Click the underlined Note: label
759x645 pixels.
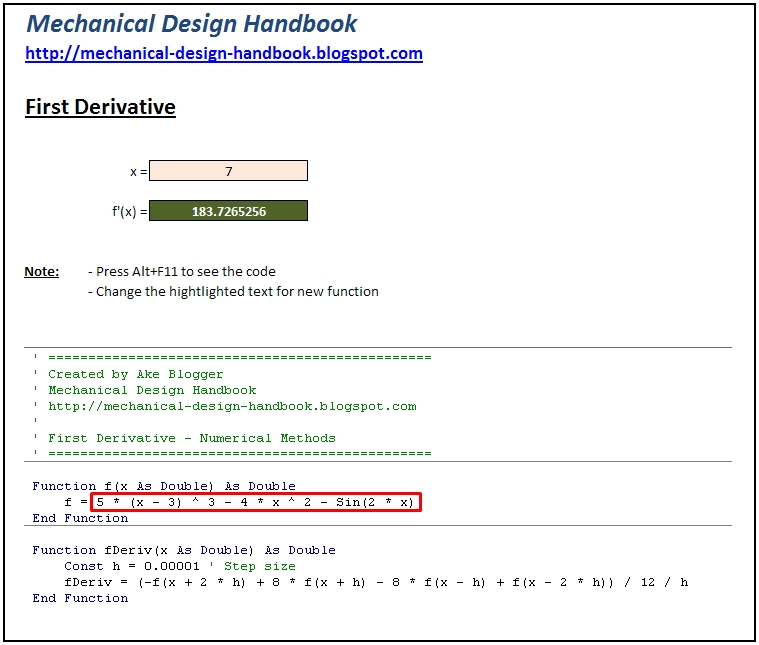[42, 272]
